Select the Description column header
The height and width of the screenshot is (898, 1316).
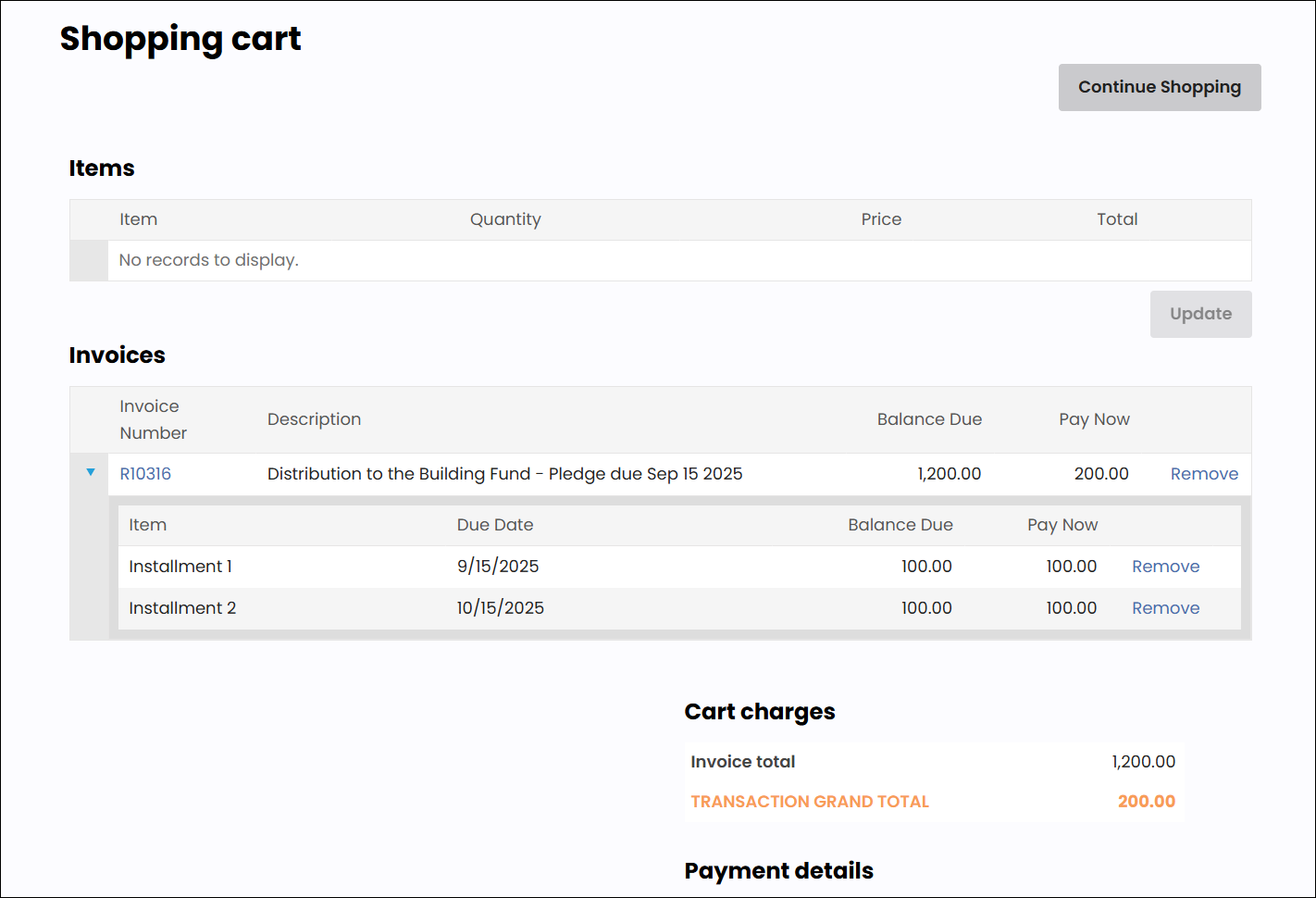point(314,419)
